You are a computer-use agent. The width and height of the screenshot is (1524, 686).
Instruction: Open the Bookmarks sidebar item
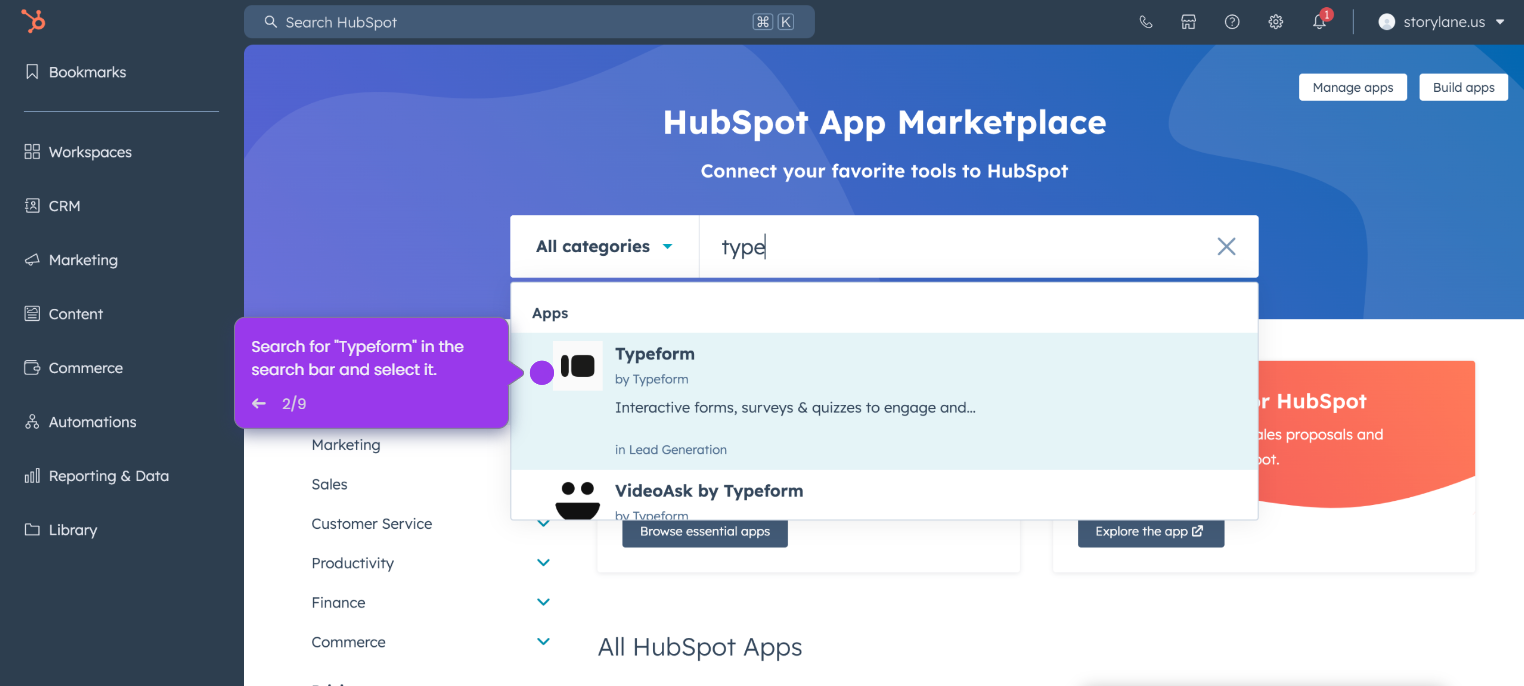[87, 71]
